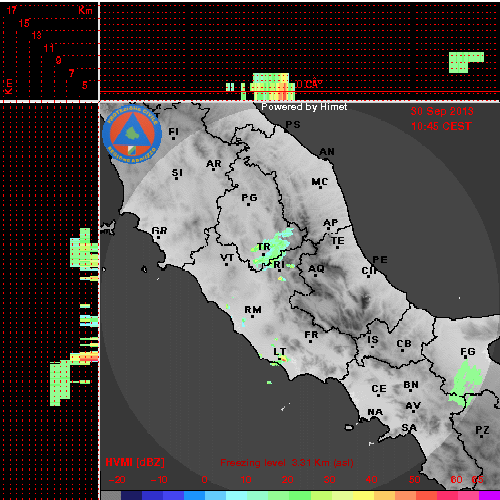Click the 15 km height axis label

point(24,23)
